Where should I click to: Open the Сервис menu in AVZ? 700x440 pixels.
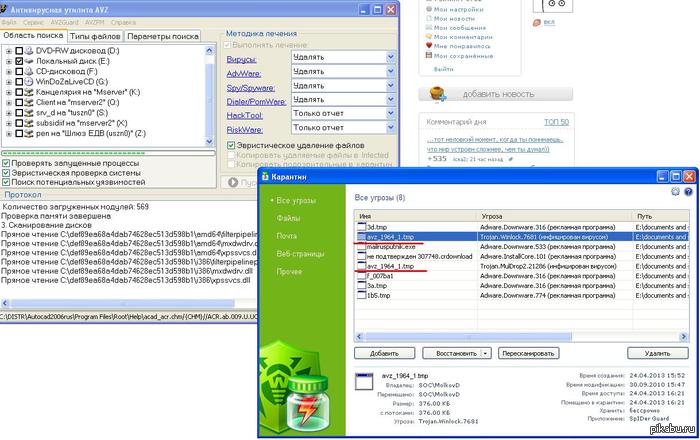pos(34,20)
